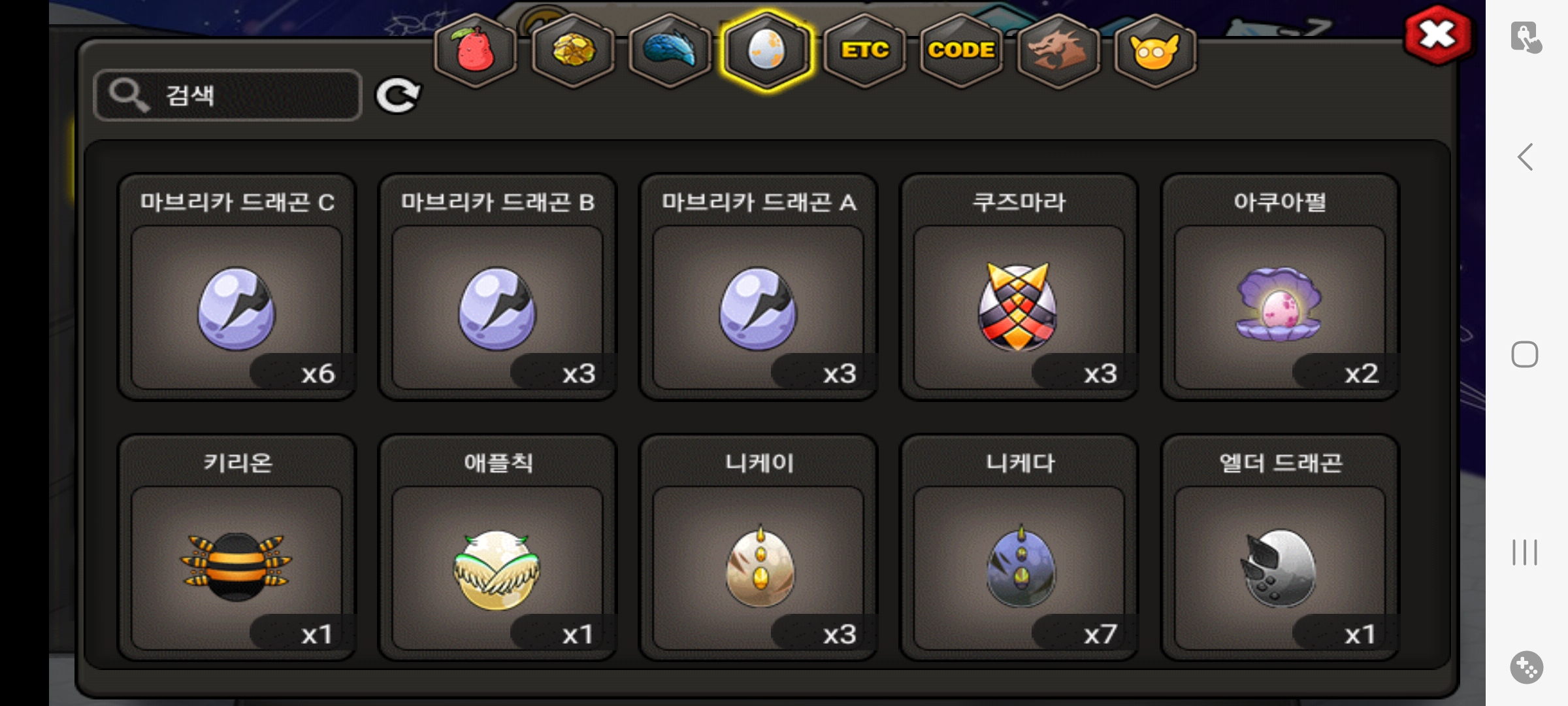Open the yellow horned mask tab
The width and height of the screenshot is (1568, 706).
coord(1155,51)
